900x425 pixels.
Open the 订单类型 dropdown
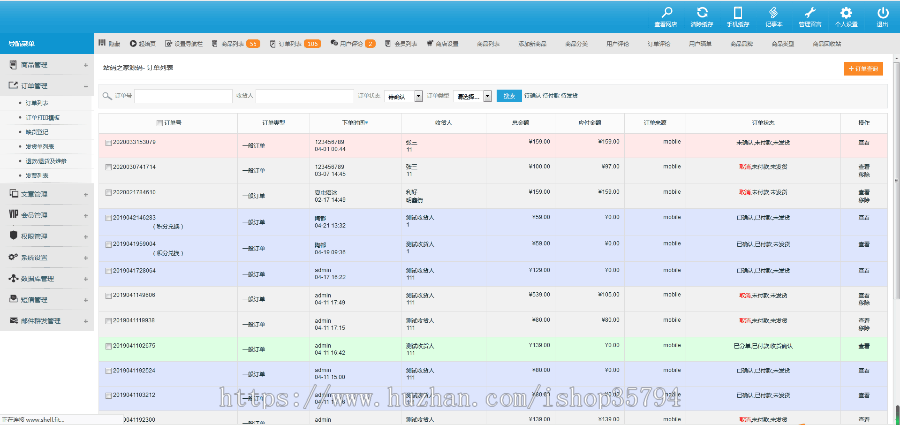point(472,96)
